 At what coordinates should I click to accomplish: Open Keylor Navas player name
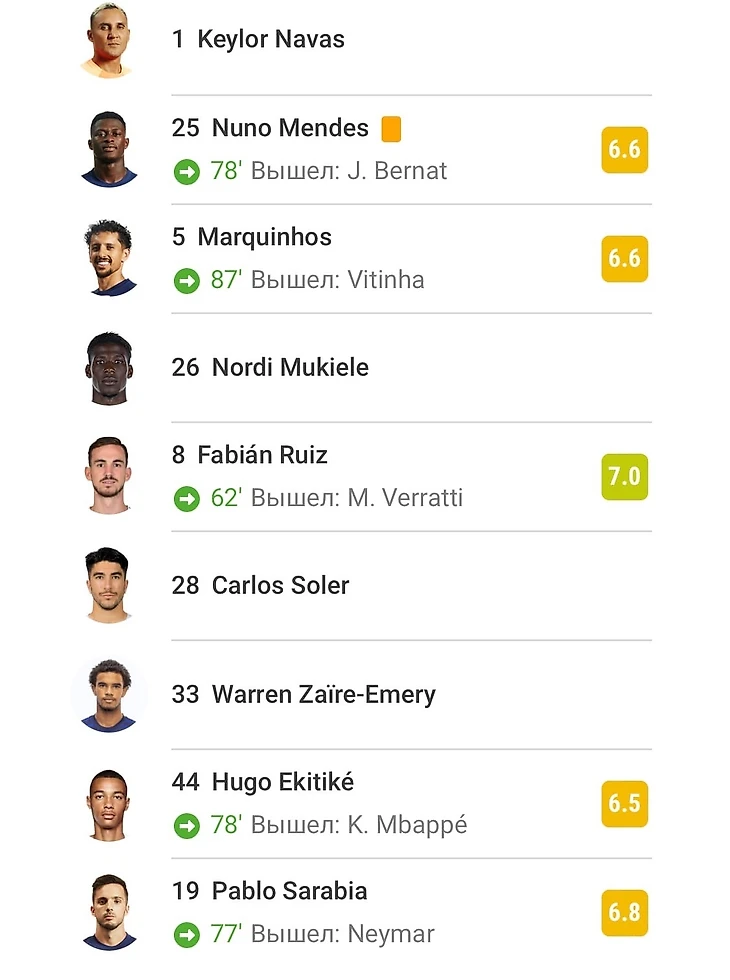(x=270, y=40)
